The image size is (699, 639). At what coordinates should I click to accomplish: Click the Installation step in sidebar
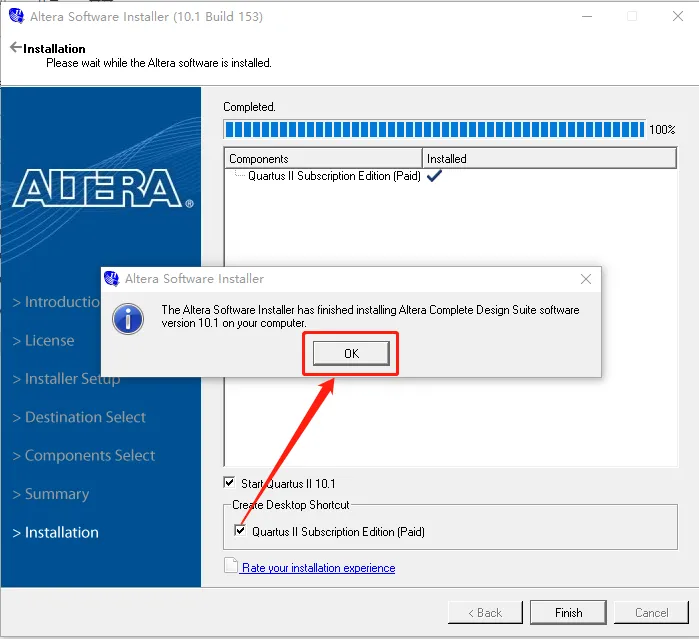tap(56, 532)
